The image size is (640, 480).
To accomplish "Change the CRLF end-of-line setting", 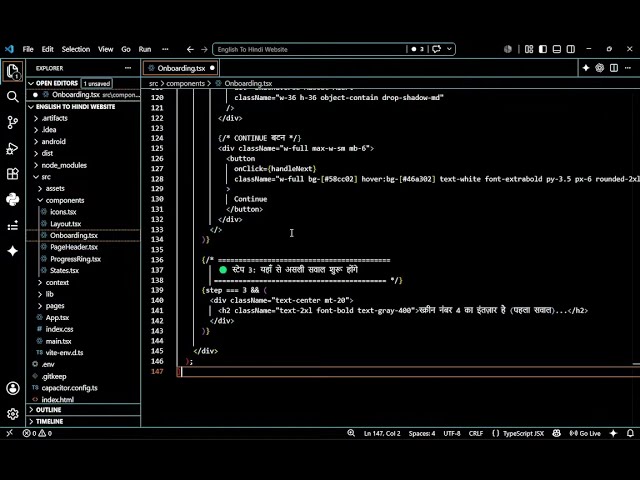I will pos(476,433).
